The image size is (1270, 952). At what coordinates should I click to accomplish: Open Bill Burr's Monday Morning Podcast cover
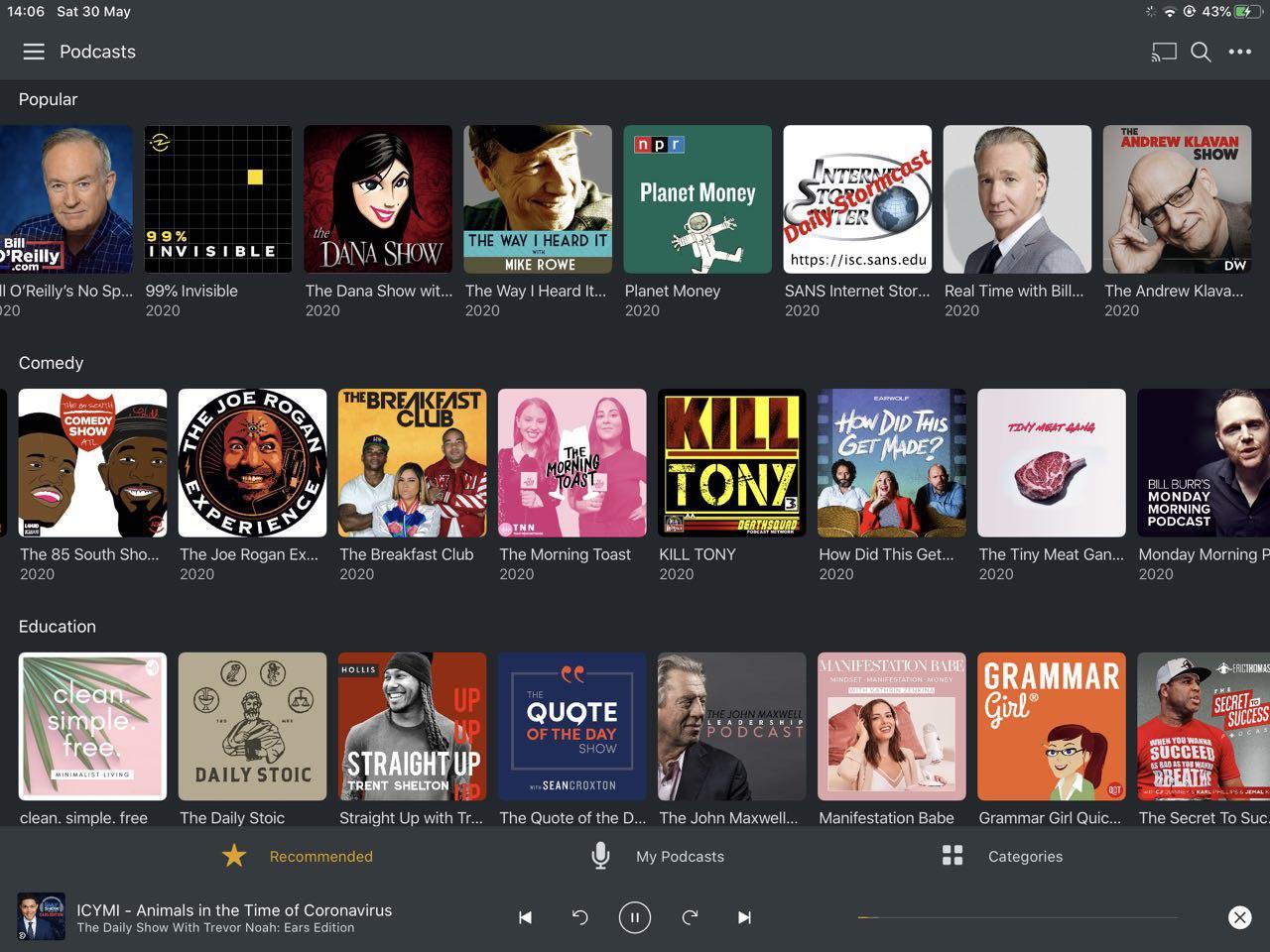[1204, 463]
